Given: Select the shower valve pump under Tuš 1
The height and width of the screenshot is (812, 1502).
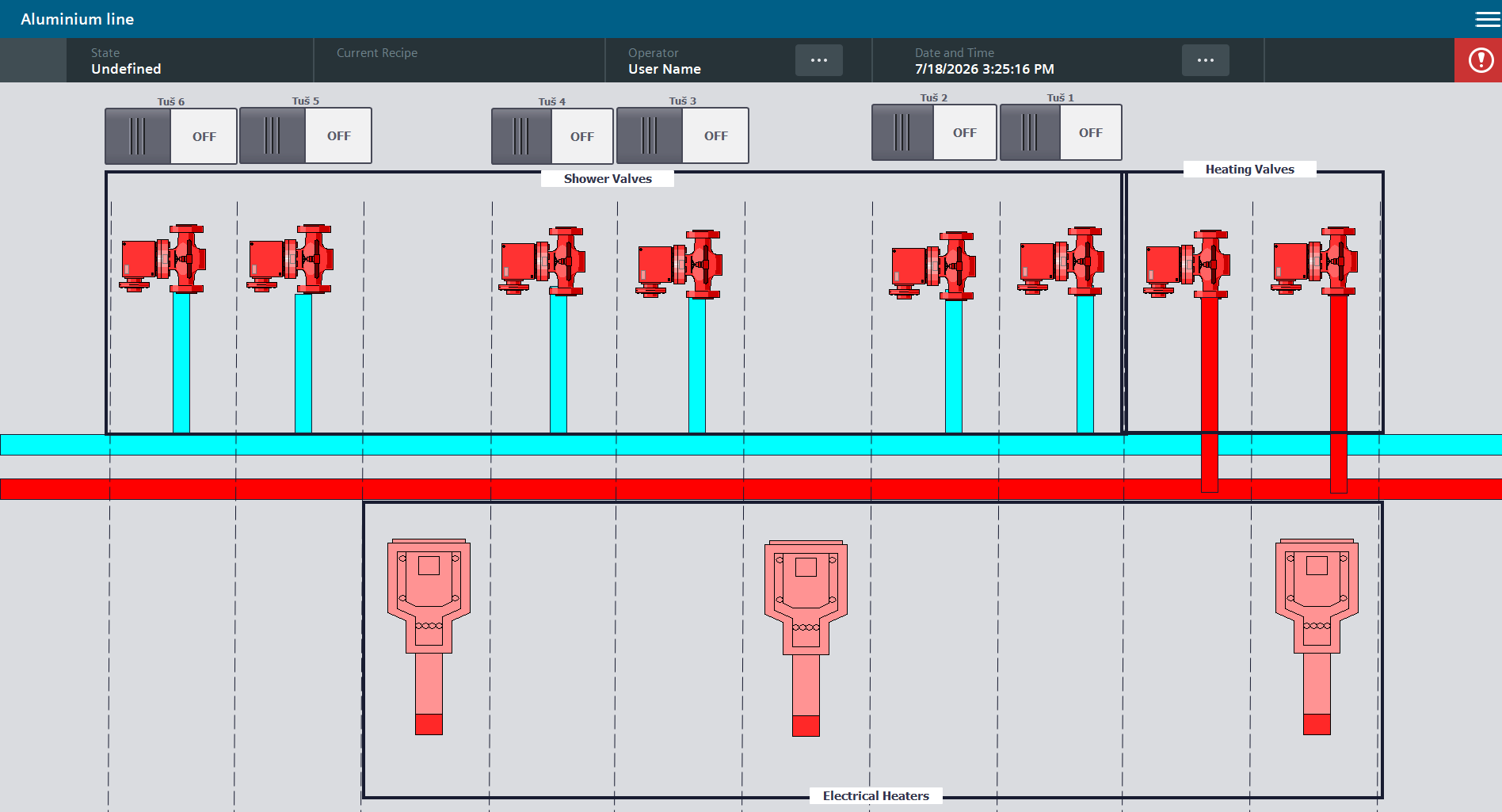Looking at the screenshot, I should [1061, 261].
